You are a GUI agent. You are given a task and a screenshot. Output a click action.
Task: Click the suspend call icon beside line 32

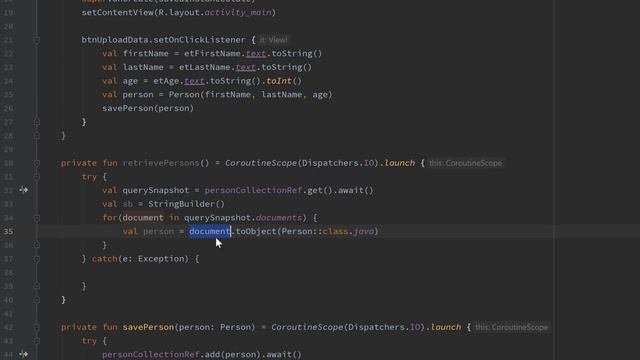pyautogui.click(x=23, y=190)
